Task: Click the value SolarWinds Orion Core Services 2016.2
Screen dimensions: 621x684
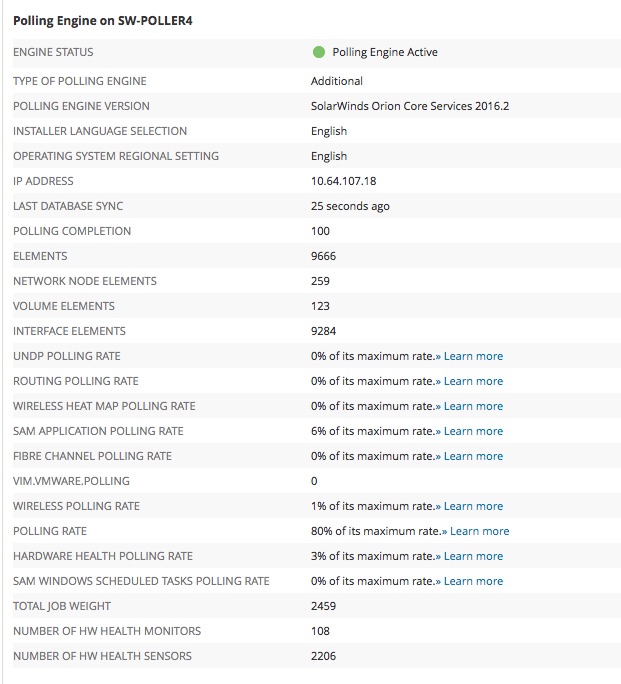Action: [x=410, y=106]
